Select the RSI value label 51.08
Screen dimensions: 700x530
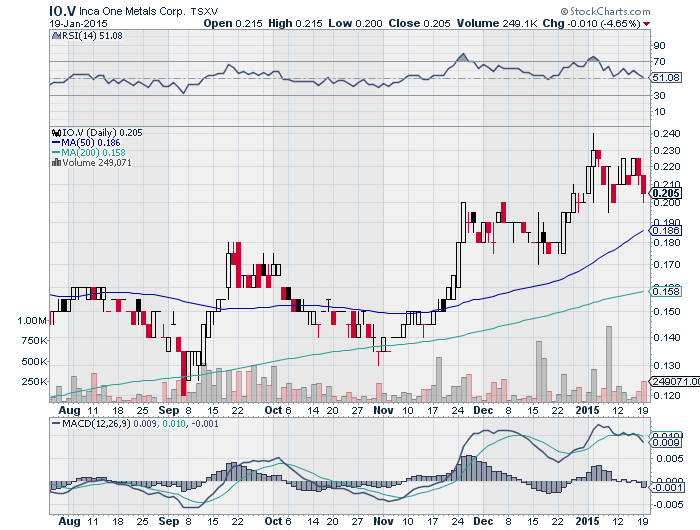click(x=662, y=77)
